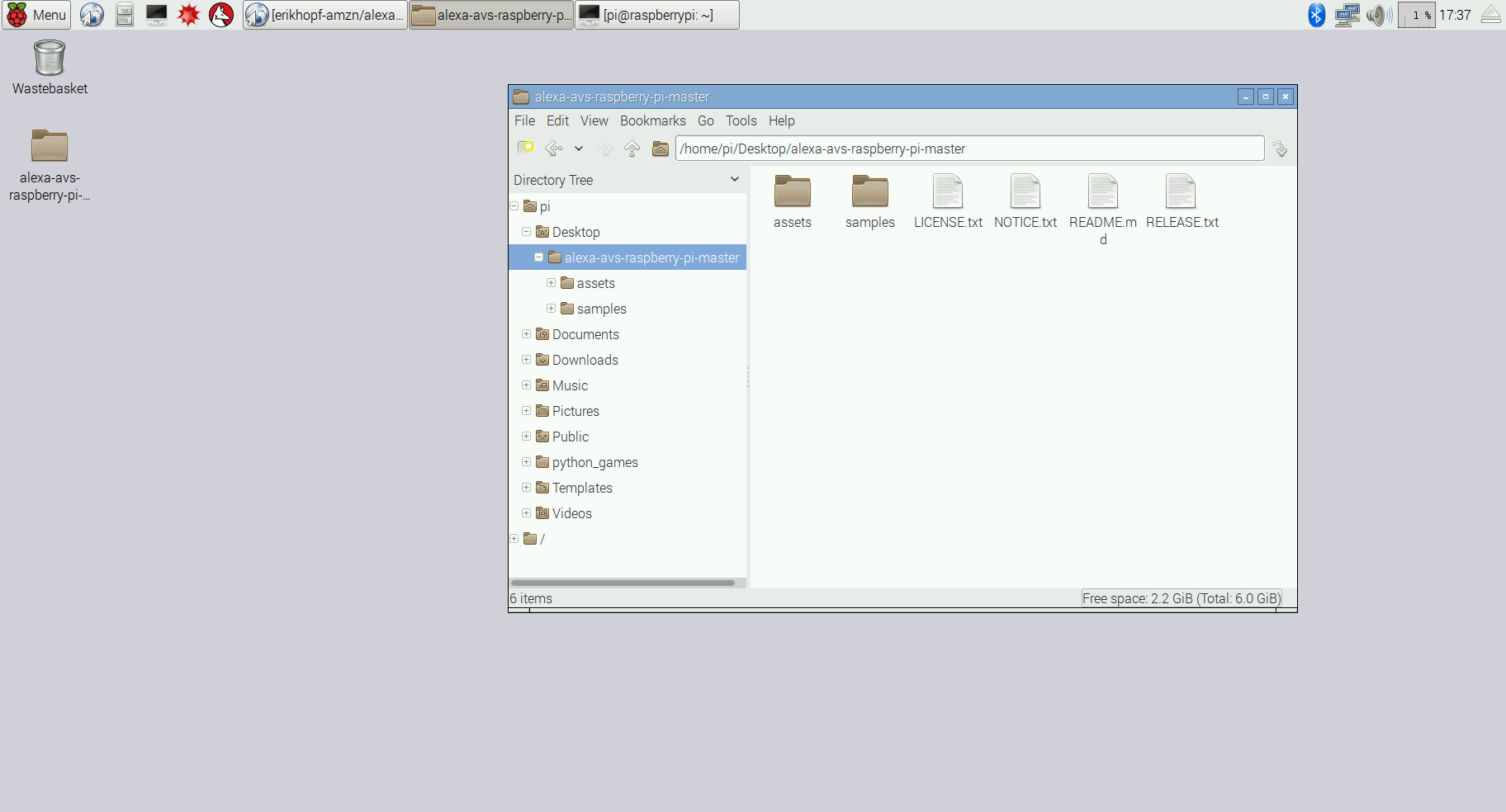
Task: Launch the web browser globe icon in taskbar
Action: coord(92,15)
